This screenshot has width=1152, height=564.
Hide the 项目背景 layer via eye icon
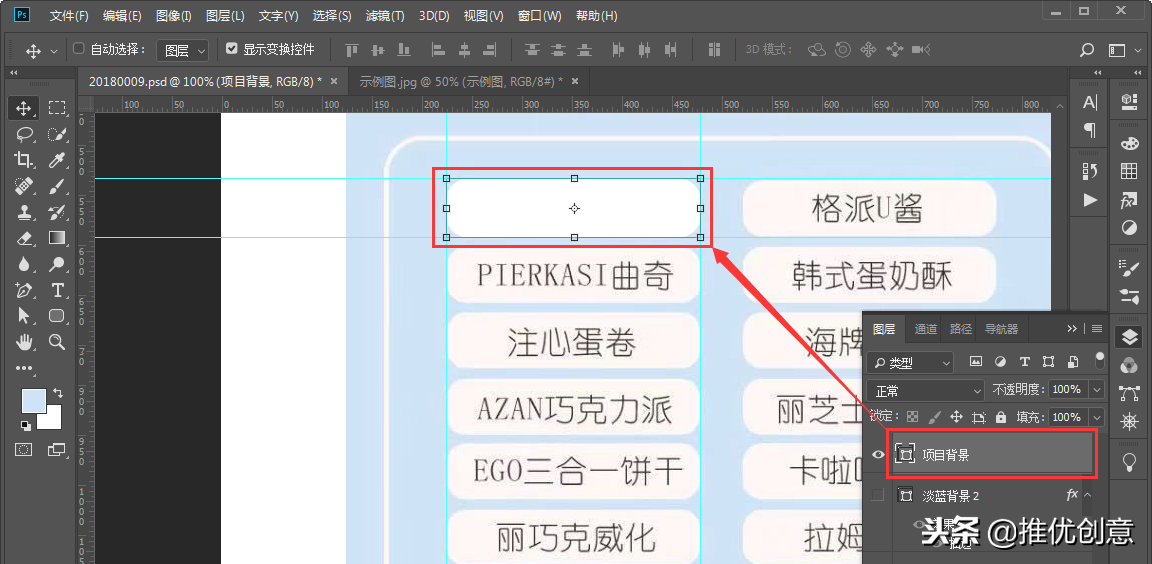(x=878, y=455)
